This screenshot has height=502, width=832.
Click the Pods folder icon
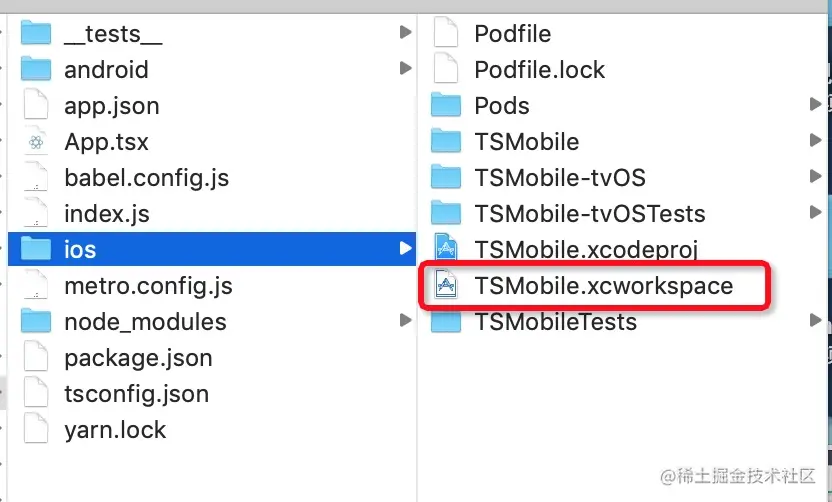446,105
